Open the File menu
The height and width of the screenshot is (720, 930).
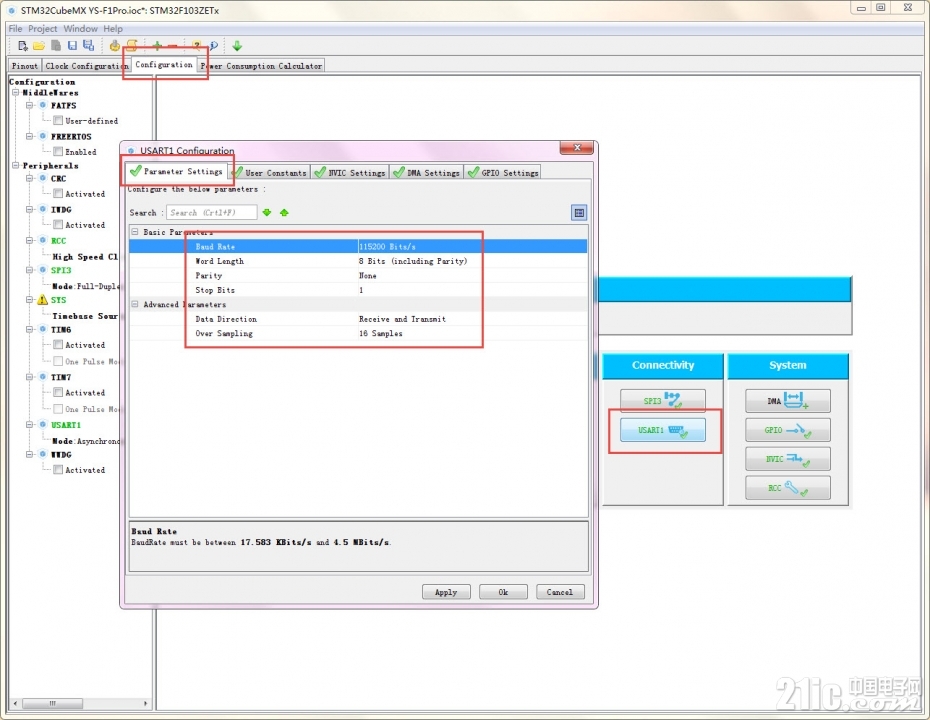tap(15, 28)
